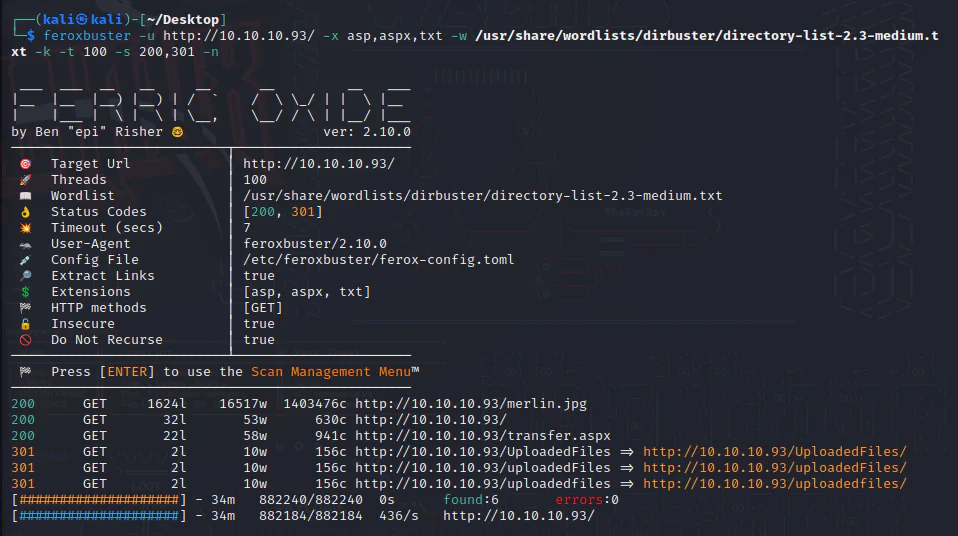This screenshot has height=536, width=958.
Task: Click the Extensions value [asp, aspx, txt]
Action: pyautogui.click(x=307, y=292)
